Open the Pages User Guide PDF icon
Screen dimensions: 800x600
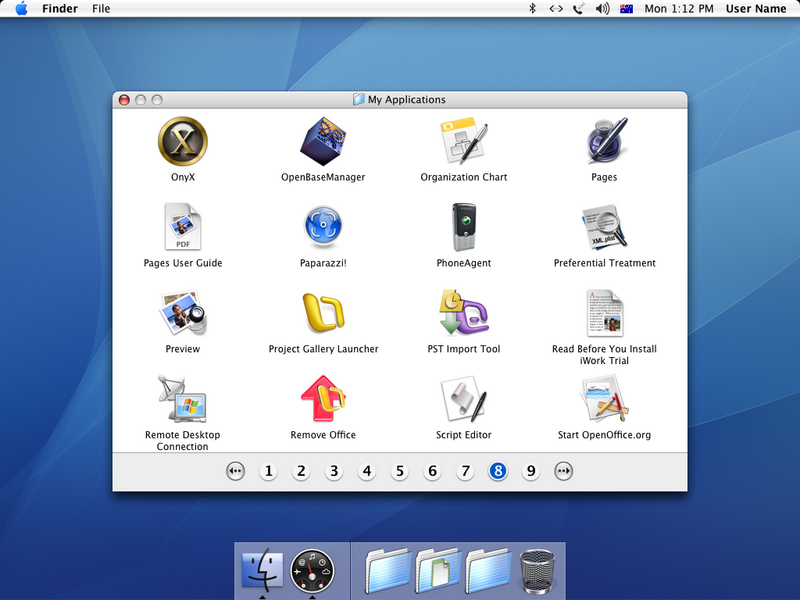[x=183, y=227]
